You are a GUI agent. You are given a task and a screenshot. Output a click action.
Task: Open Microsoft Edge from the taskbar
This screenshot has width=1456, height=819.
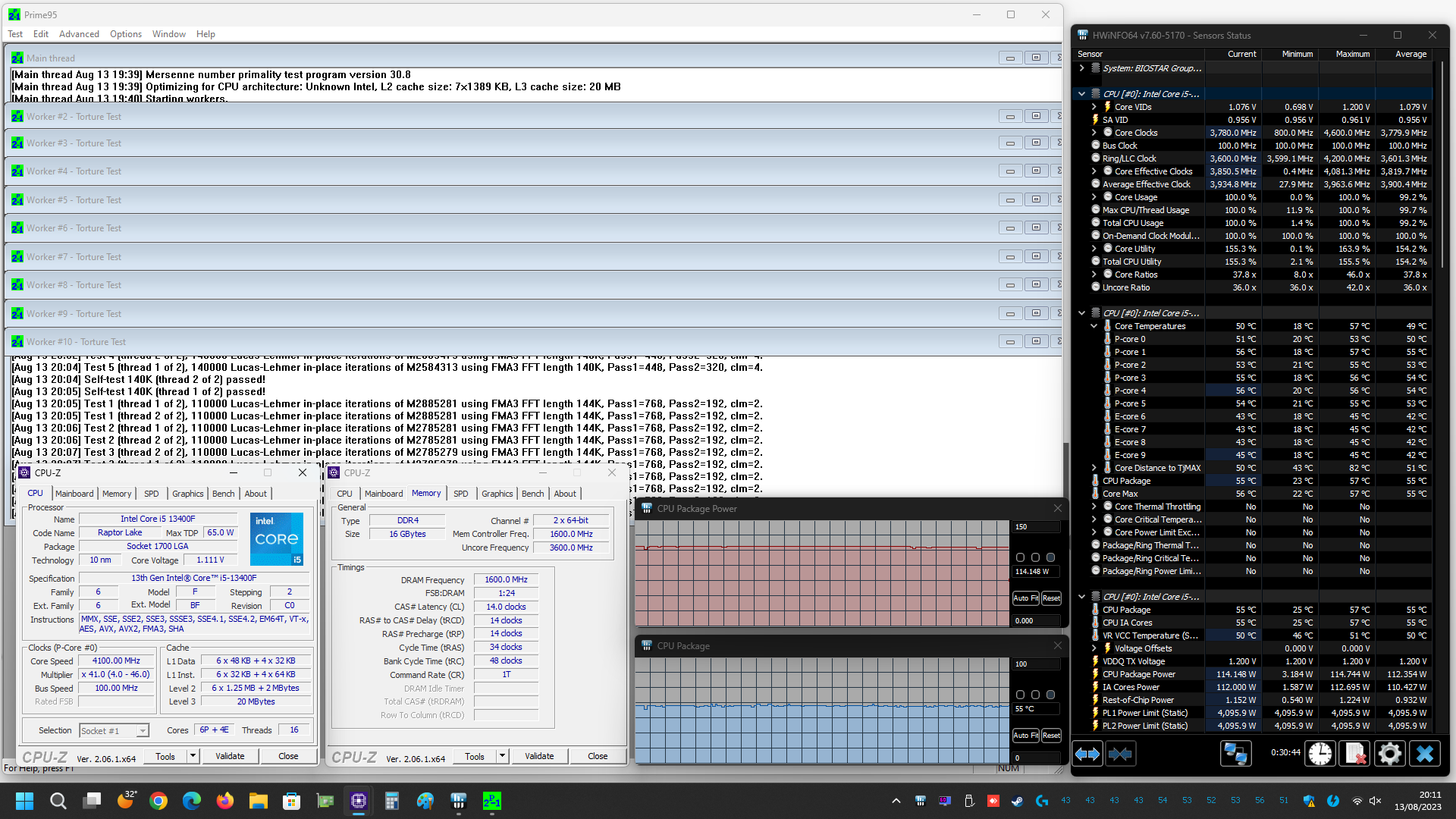192,801
